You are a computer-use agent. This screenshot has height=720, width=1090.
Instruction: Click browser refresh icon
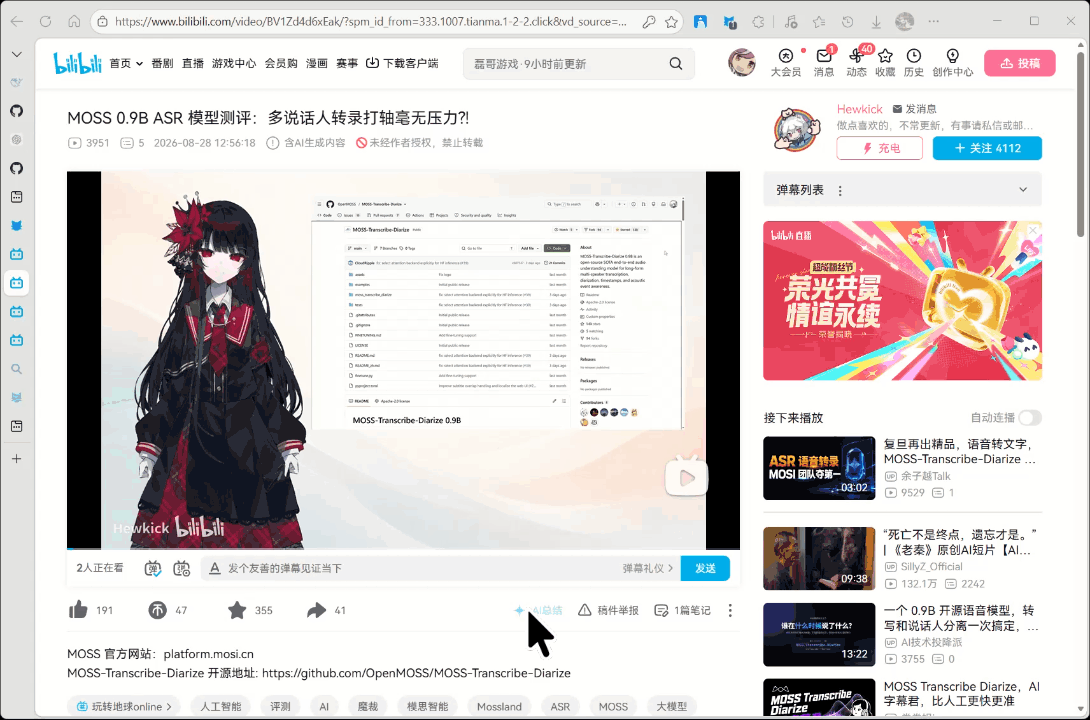pyautogui.click(x=45, y=22)
